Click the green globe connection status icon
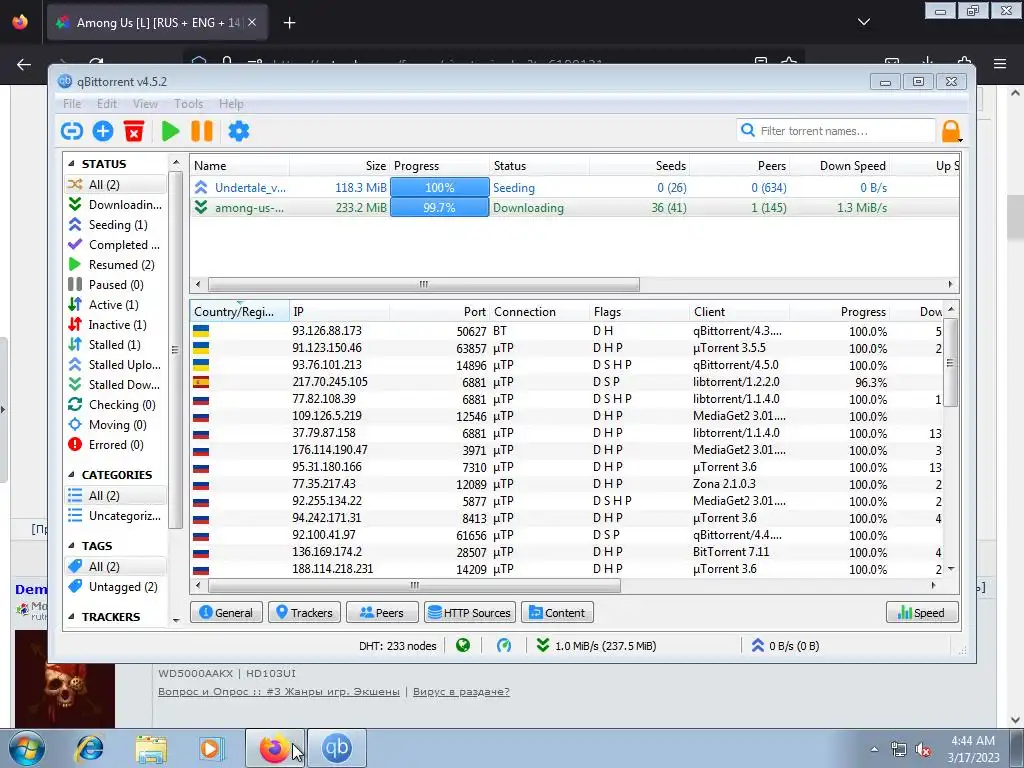The width and height of the screenshot is (1024, 768). pos(463,646)
